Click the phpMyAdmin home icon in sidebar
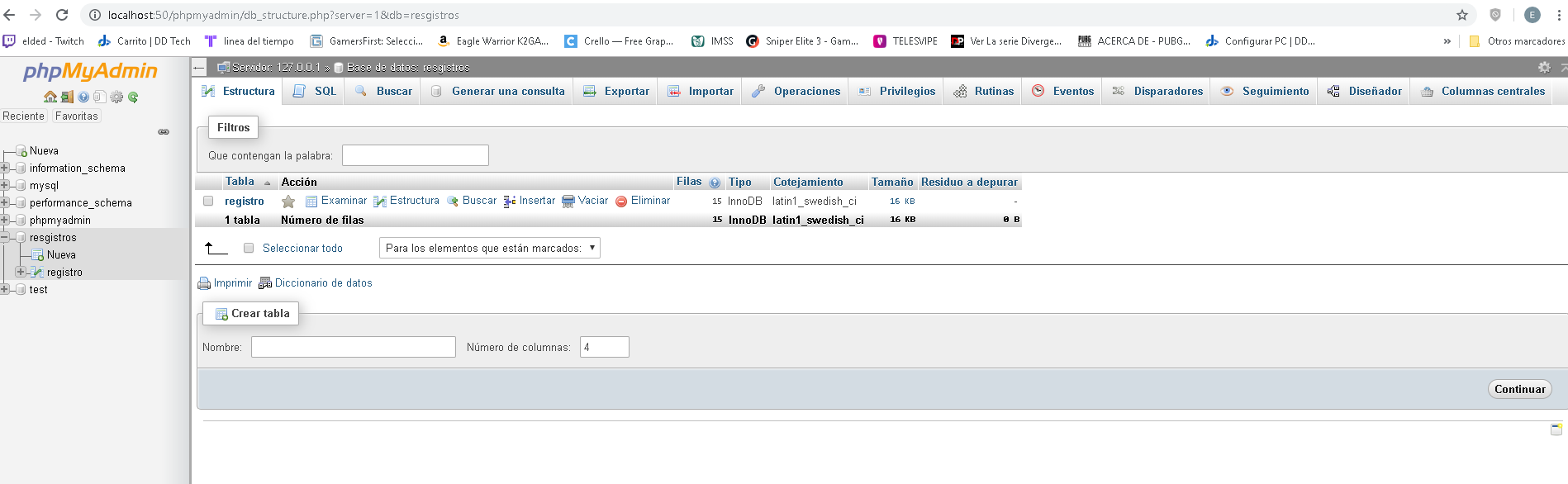Image resolution: width=1568 pixels, height=484 pixels. click(x=50, y=97)
